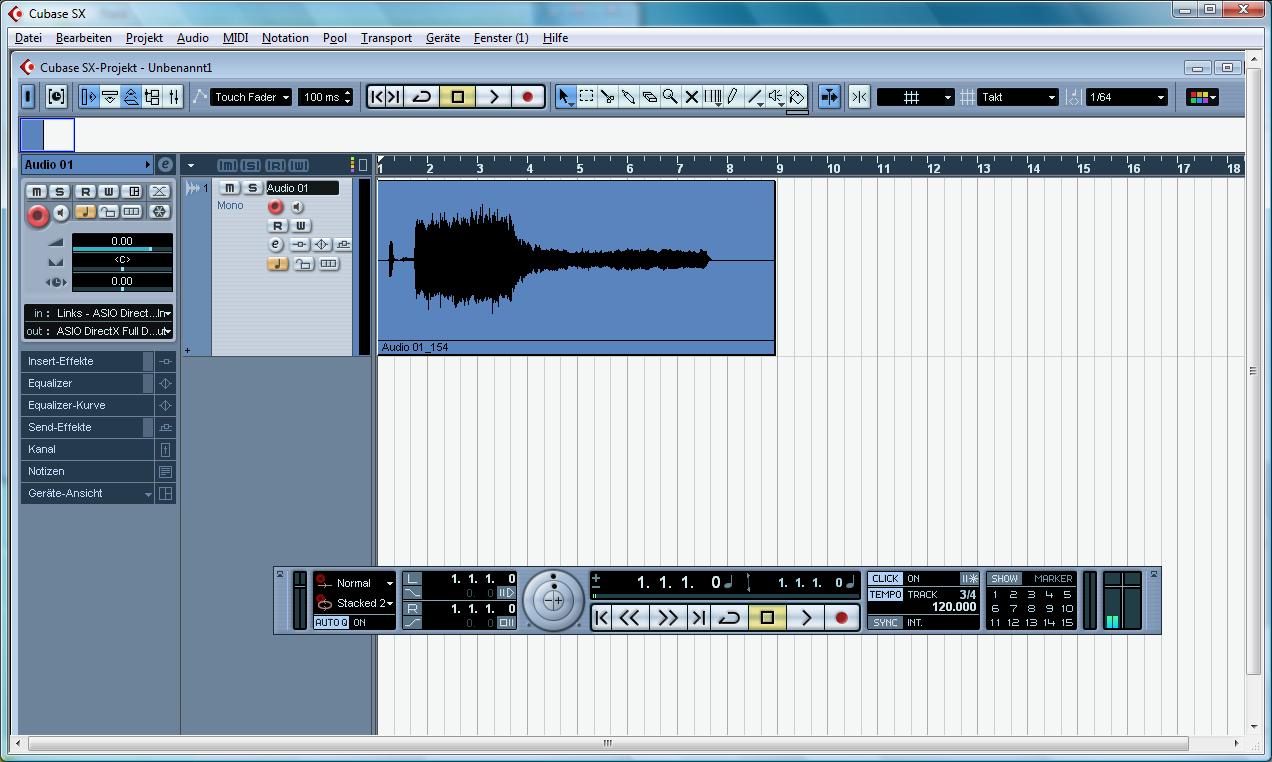Screen dimensions: 1272x762
Task: Rewind using the transport panel button
Action: [x=628, y=618]
